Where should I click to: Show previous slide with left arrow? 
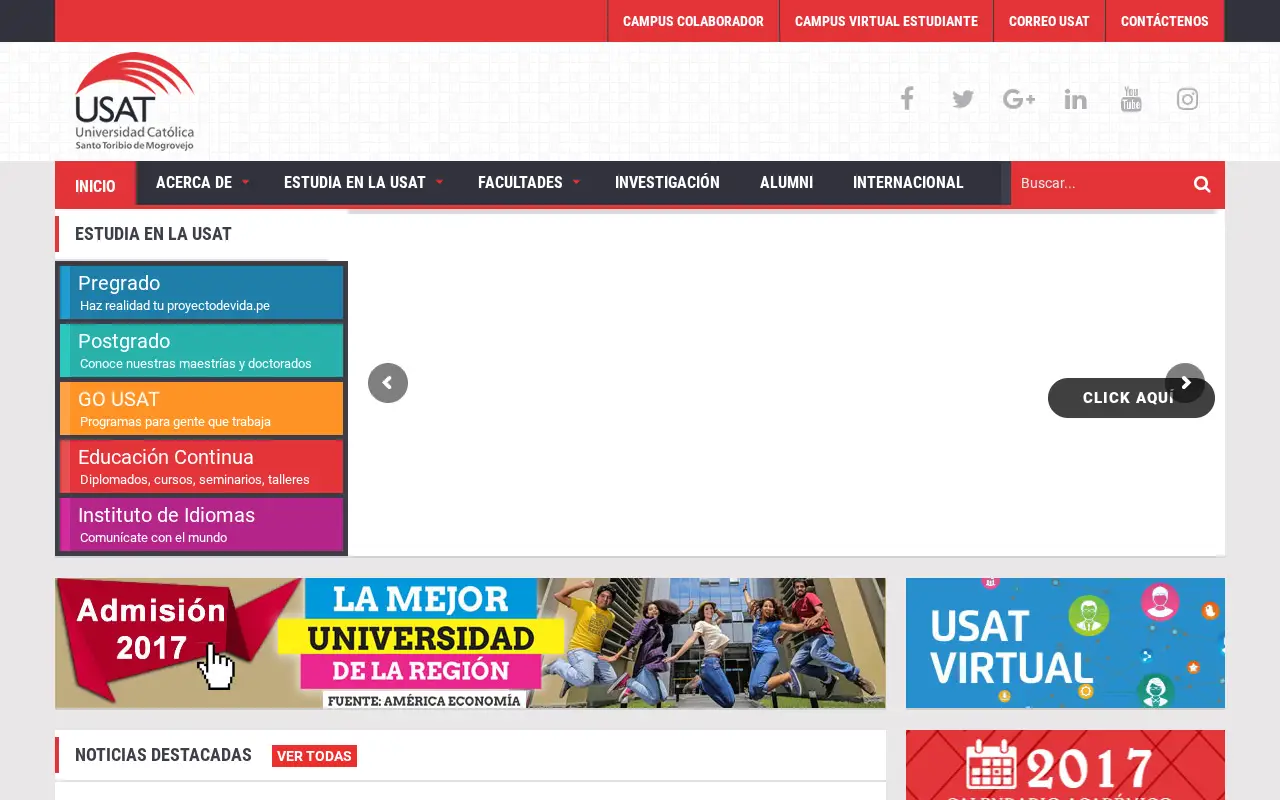[x=388, y=383]
